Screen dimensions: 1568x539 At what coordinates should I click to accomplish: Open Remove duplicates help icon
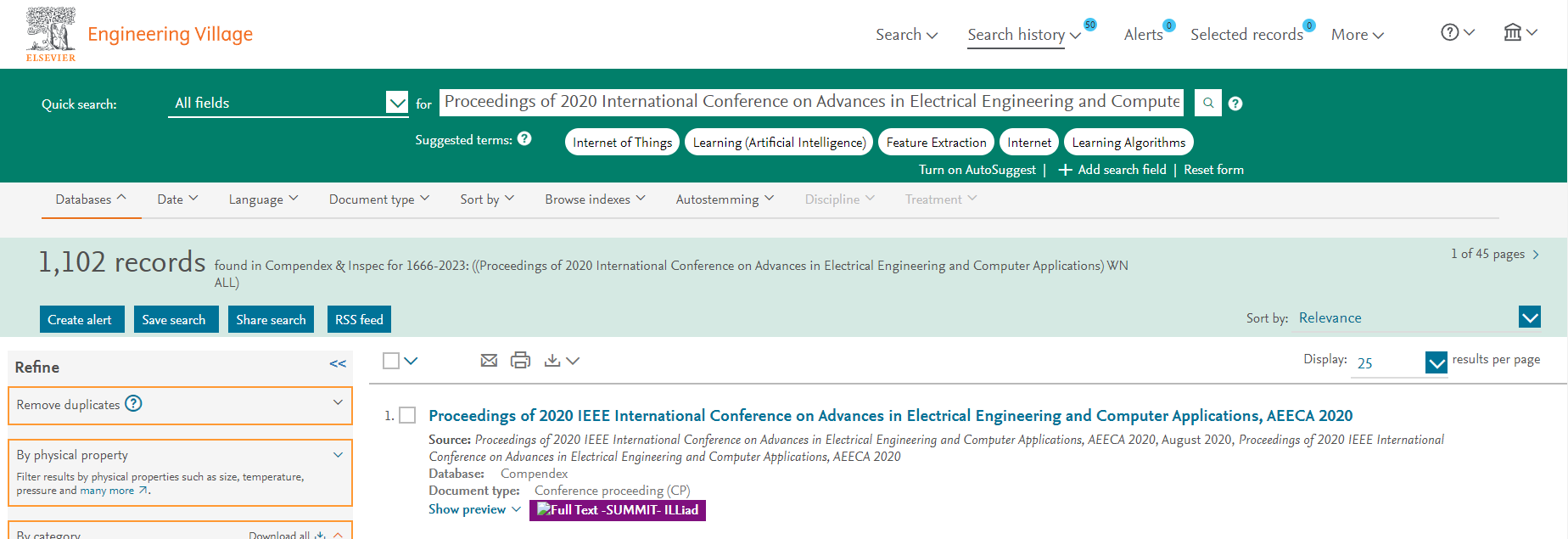tap(133, 403)
